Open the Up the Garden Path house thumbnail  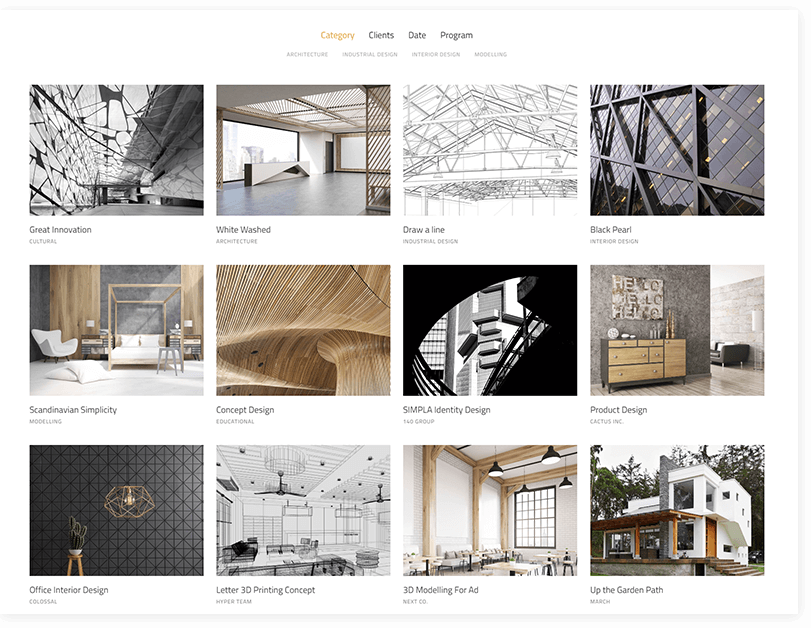pos(677,510)
